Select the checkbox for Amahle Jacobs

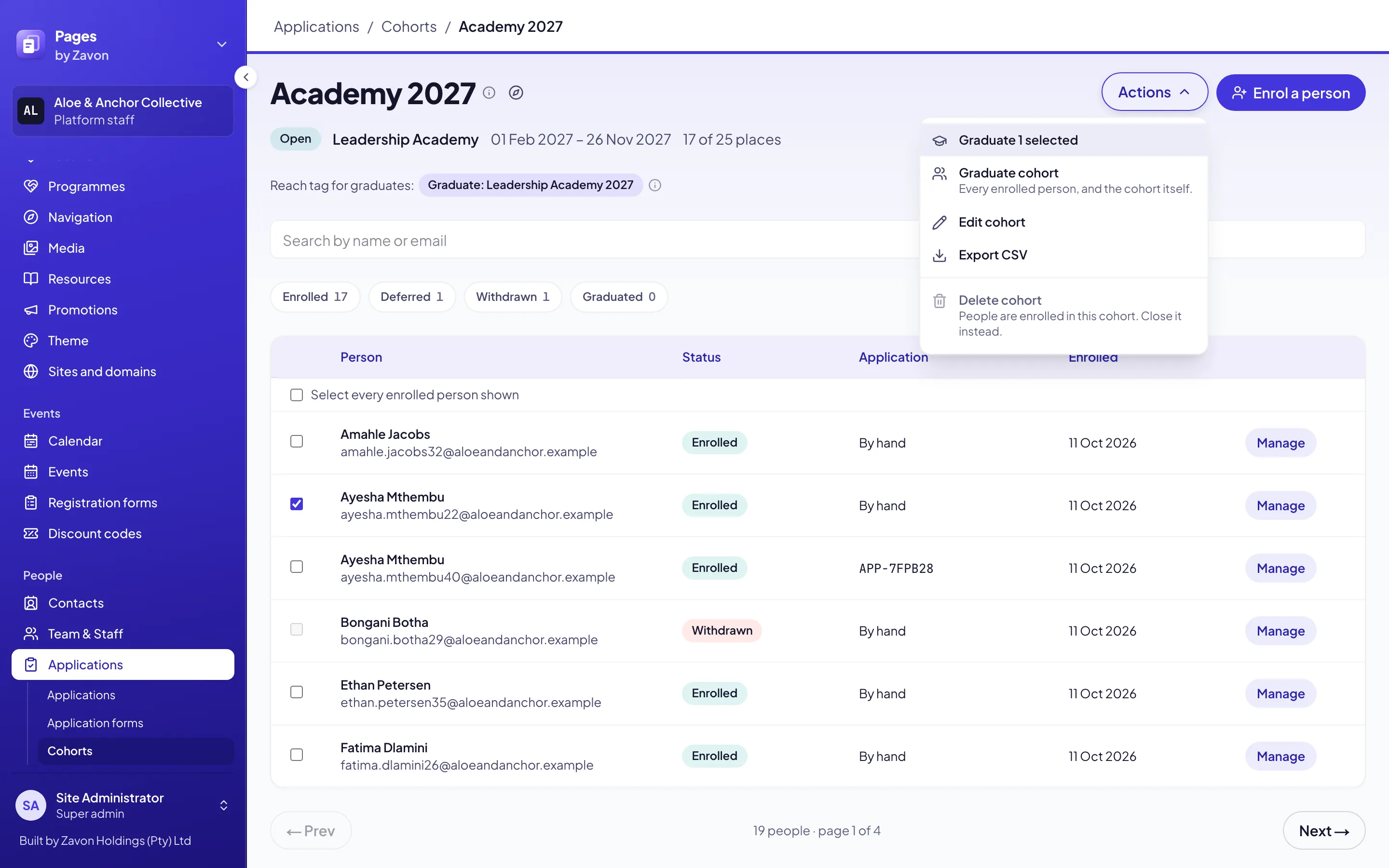297,441
